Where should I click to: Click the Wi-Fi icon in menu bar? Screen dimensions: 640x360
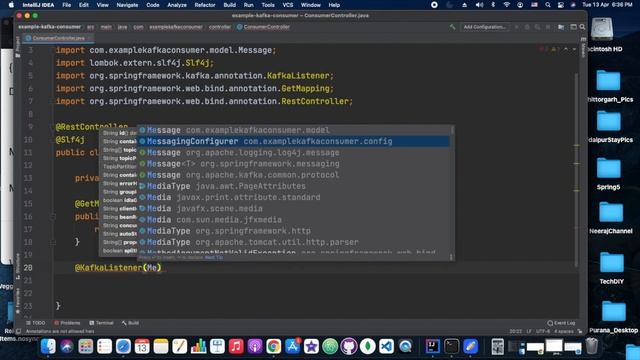[507, 5]
